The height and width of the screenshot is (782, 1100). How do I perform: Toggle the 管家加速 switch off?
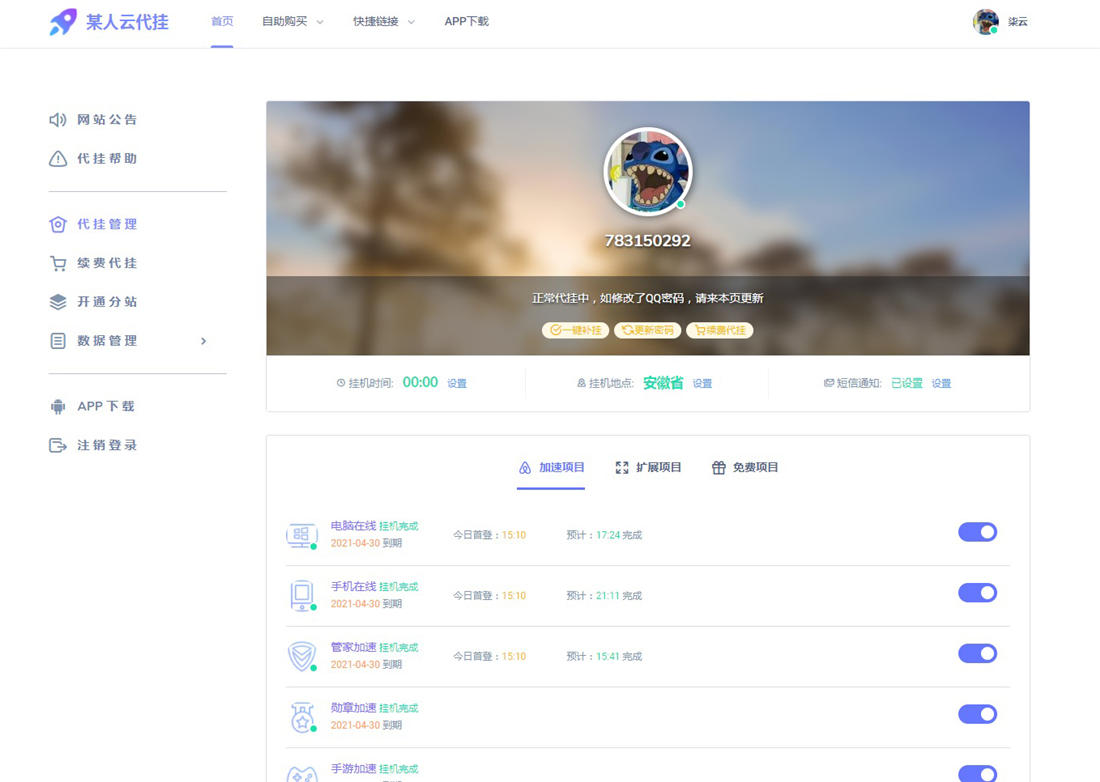[977, 653]
